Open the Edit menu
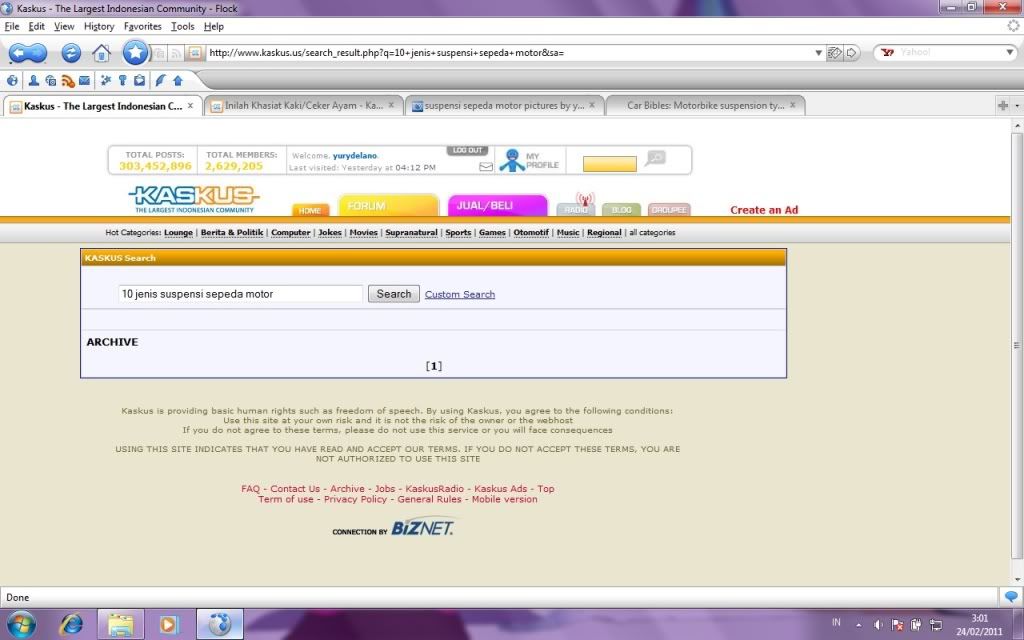 pos(37,27)
